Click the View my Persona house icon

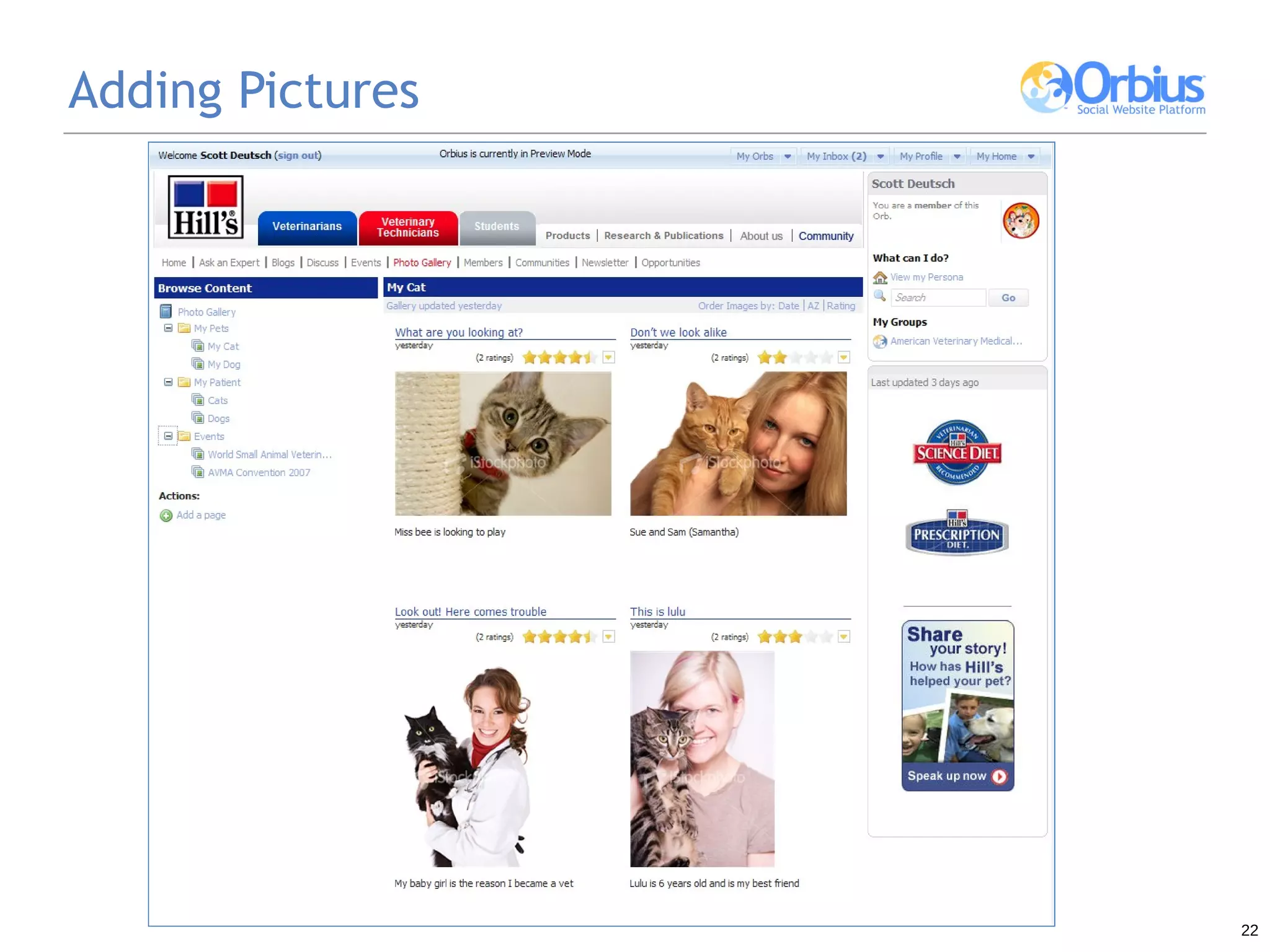tap(880, 278)
